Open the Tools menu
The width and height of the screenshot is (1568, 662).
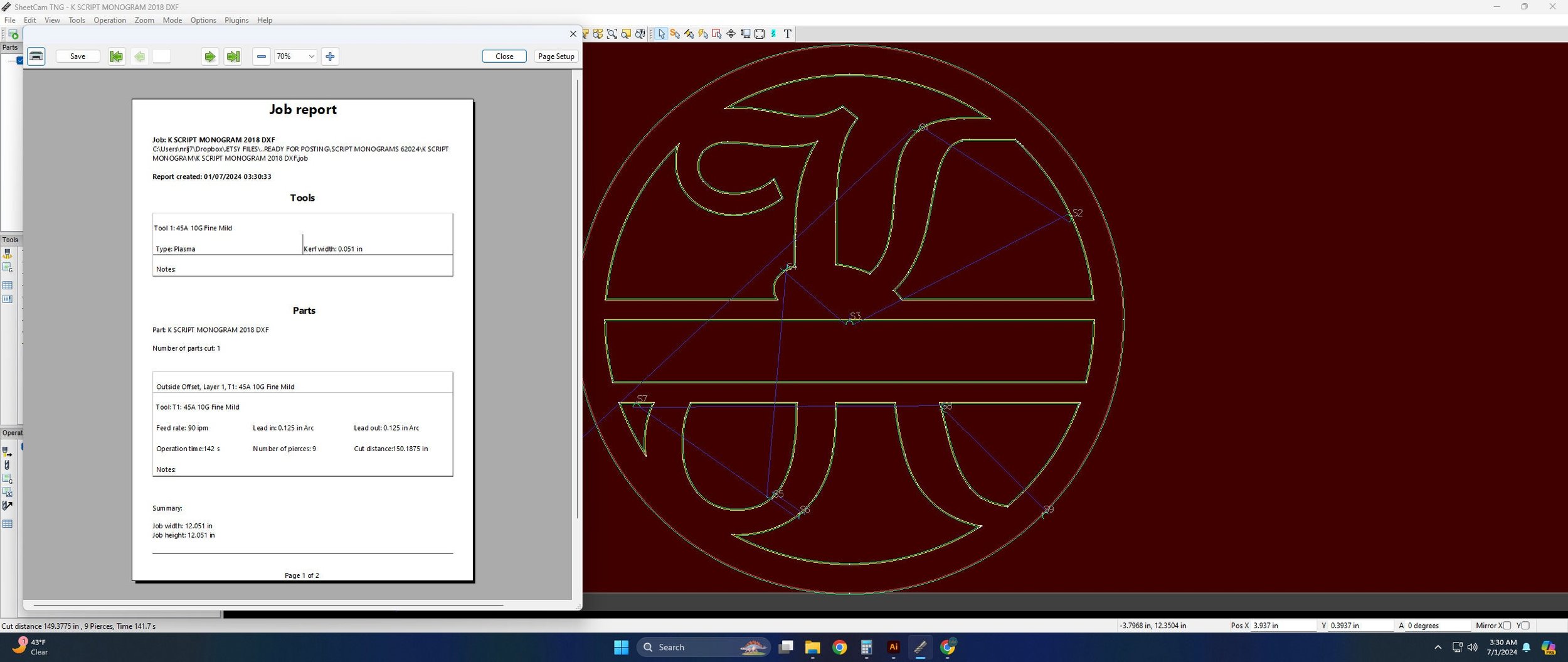pyautogui.click(x=77, y=20)
